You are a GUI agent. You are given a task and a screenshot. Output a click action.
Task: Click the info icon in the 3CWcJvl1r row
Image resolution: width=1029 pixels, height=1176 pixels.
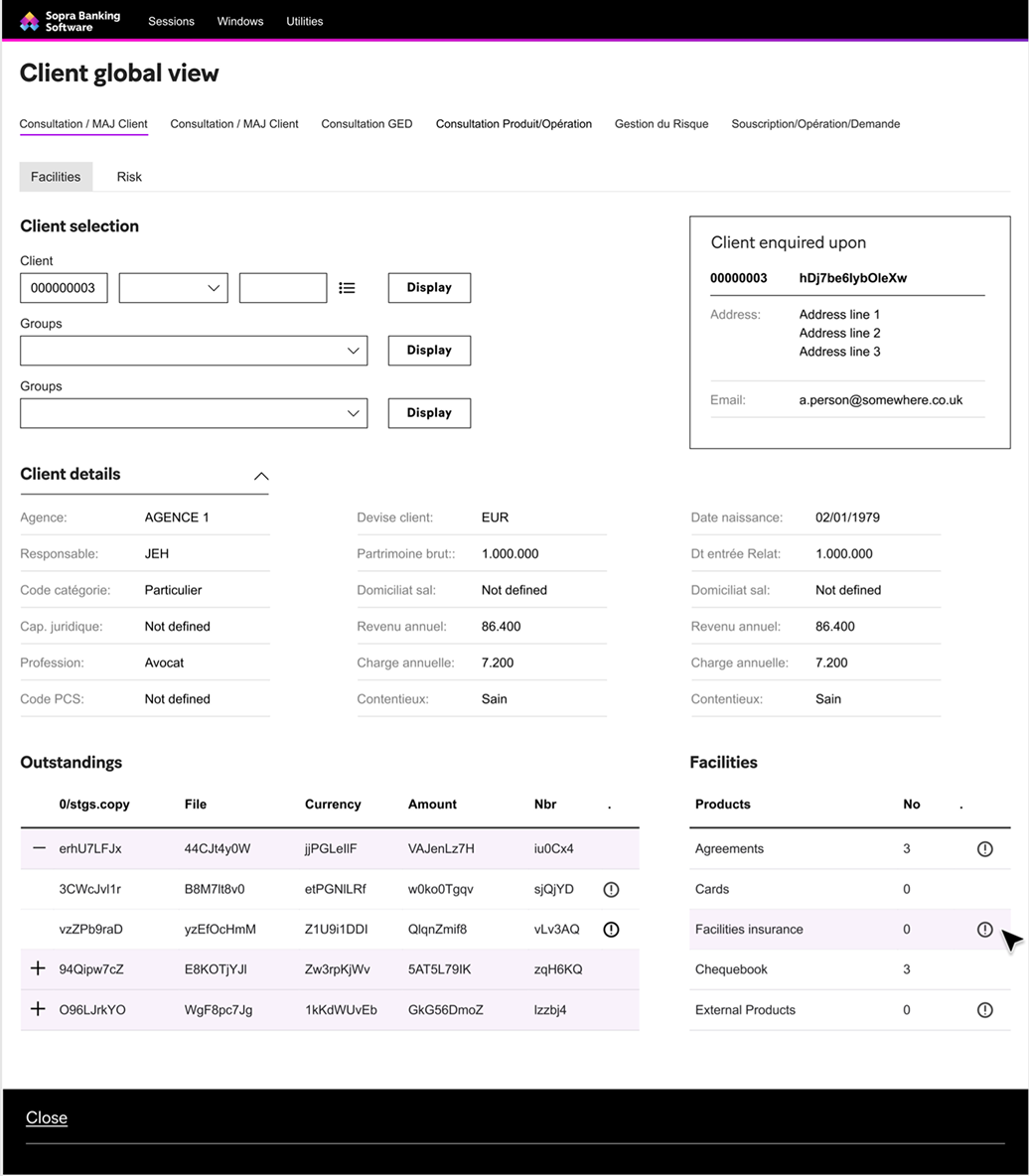611,890
